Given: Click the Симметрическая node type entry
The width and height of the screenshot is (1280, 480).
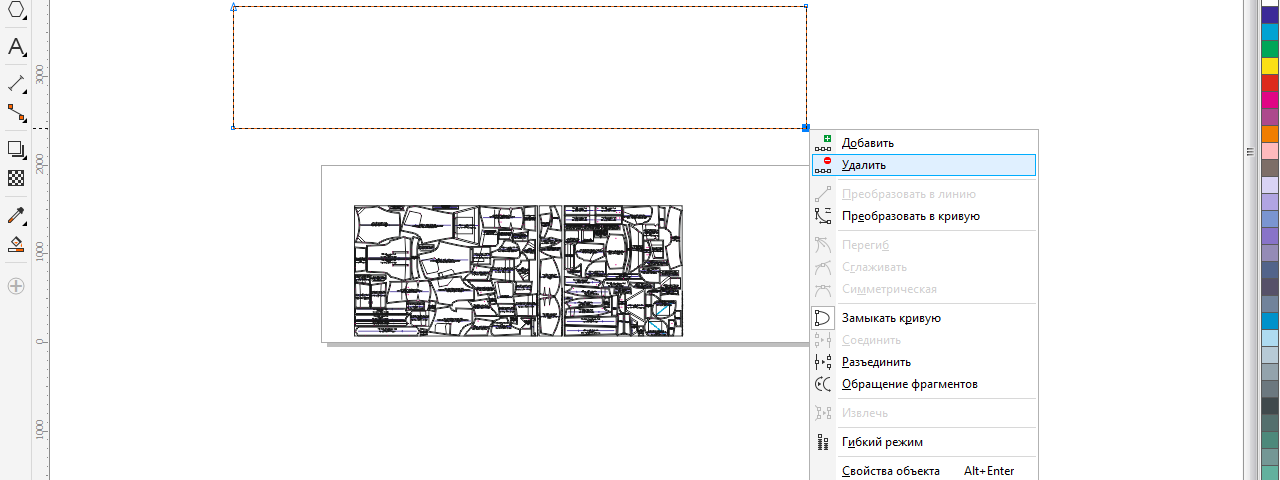Looking at the screenshot, I should [x=923, y=289].
